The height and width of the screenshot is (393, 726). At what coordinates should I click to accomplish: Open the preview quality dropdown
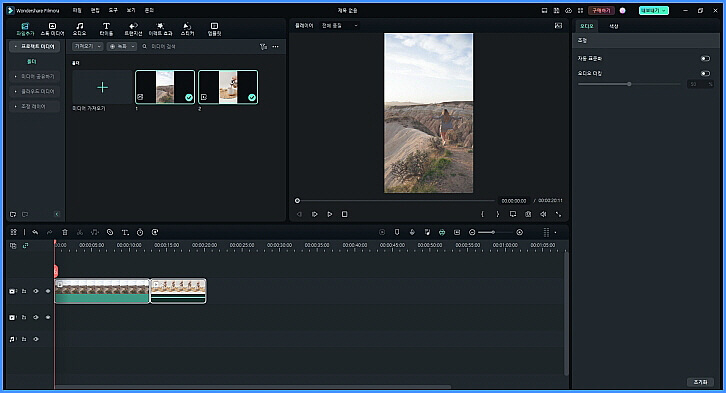(x=339, y=26)
